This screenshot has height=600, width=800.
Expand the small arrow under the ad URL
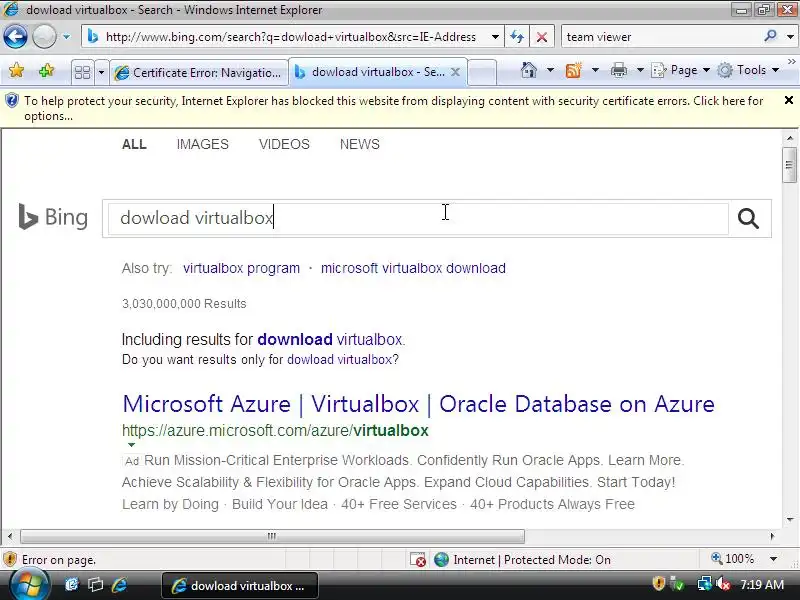(132, 445)
